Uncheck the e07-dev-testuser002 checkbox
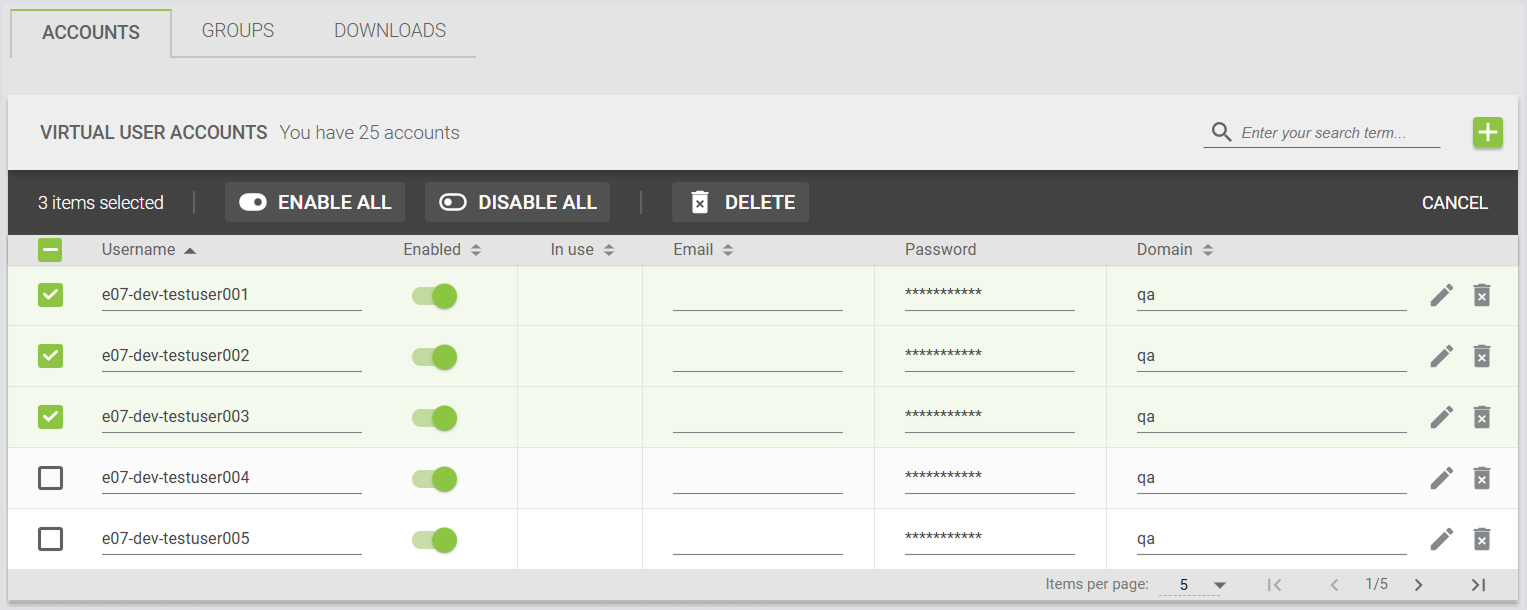The width and height of the screenshot is (1527, 610). 50,356
